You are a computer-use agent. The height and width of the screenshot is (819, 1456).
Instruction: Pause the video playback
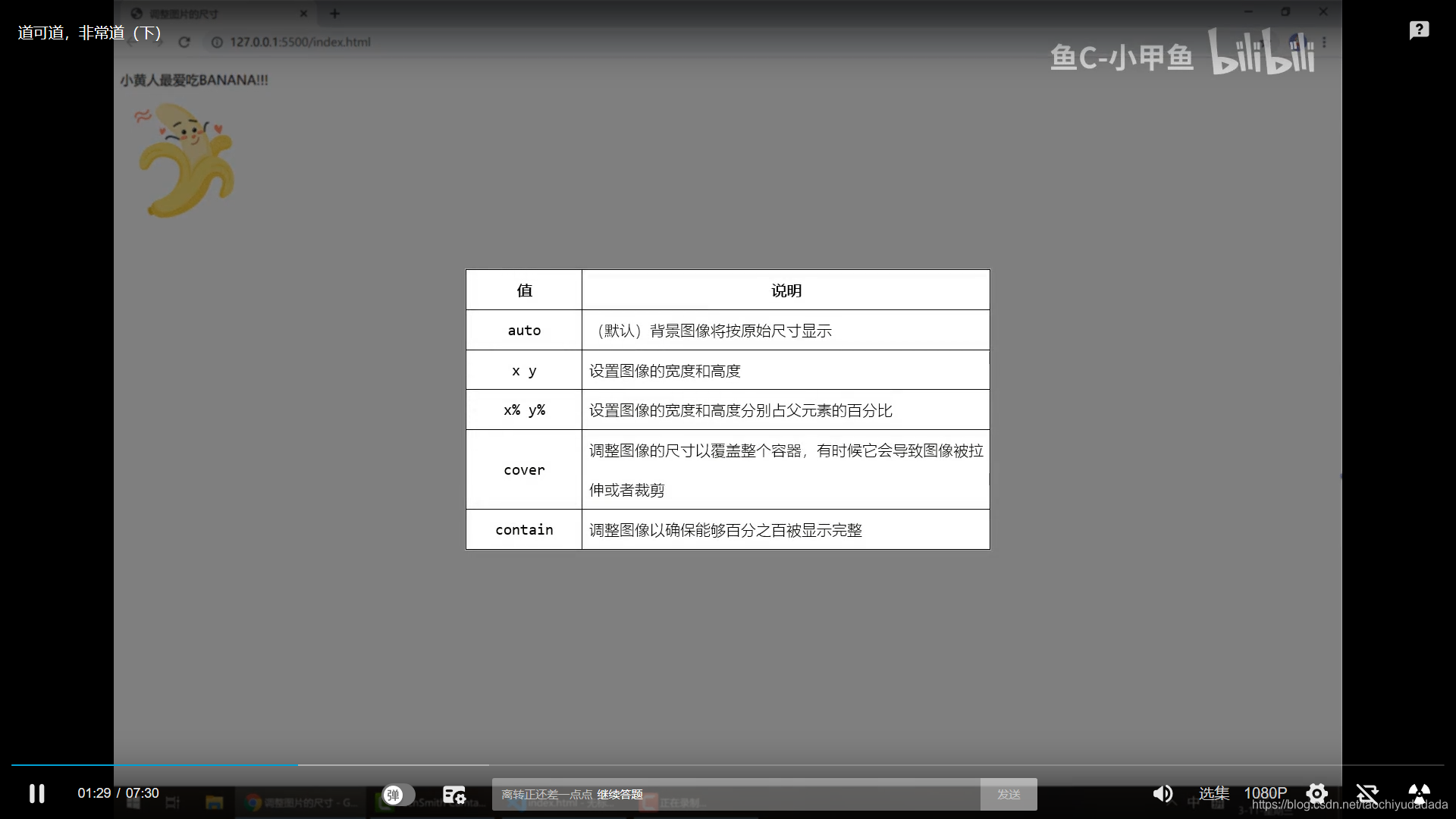point(36,793)
